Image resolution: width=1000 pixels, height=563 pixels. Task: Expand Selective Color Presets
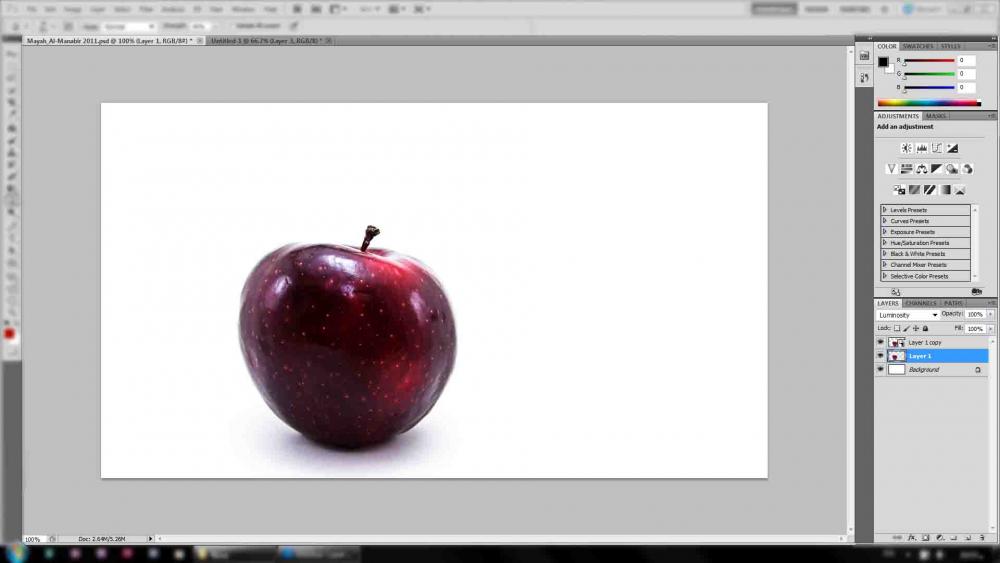pos(885,275)
